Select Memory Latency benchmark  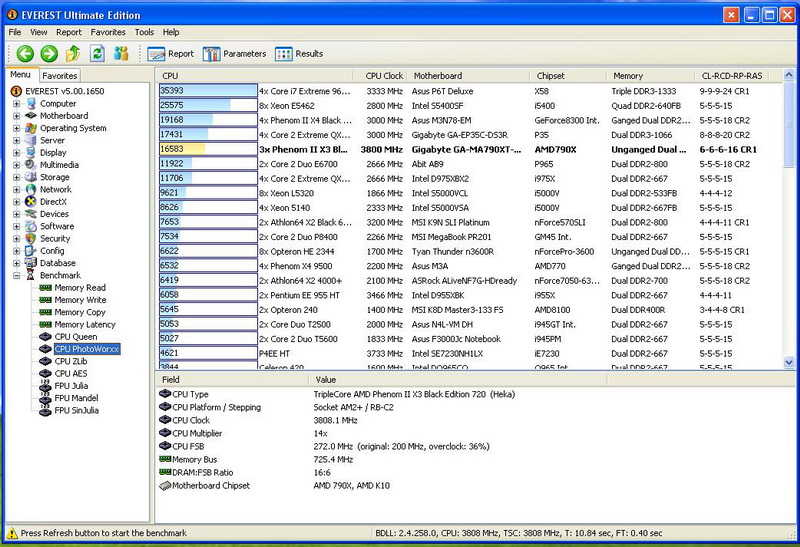(x=85, y=325)
